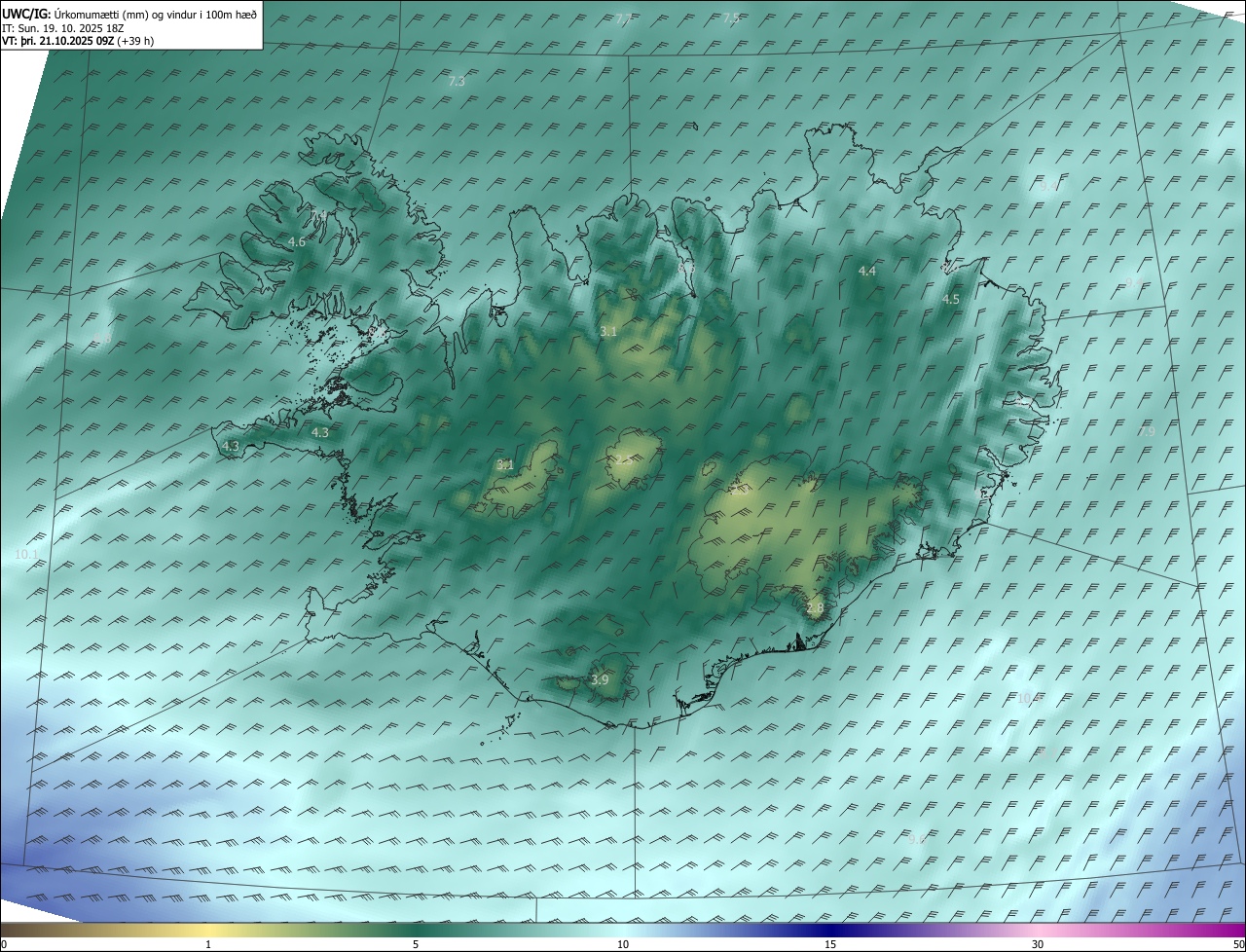Screen dimensions: 1246x952
Task: Click the 7.3 value label north of Iceland
Action: [457, 82]
